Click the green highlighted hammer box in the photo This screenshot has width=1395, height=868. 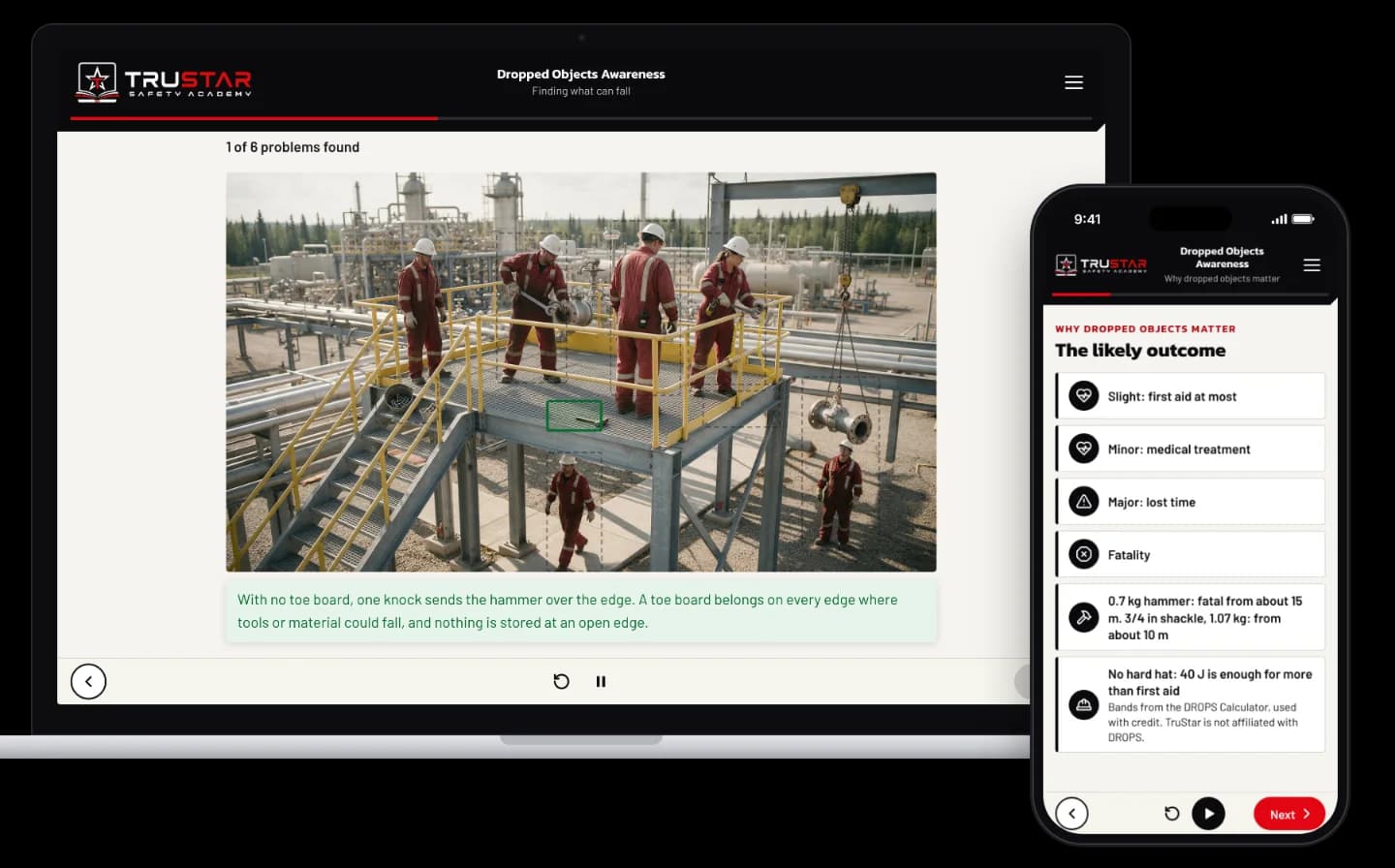574,416
